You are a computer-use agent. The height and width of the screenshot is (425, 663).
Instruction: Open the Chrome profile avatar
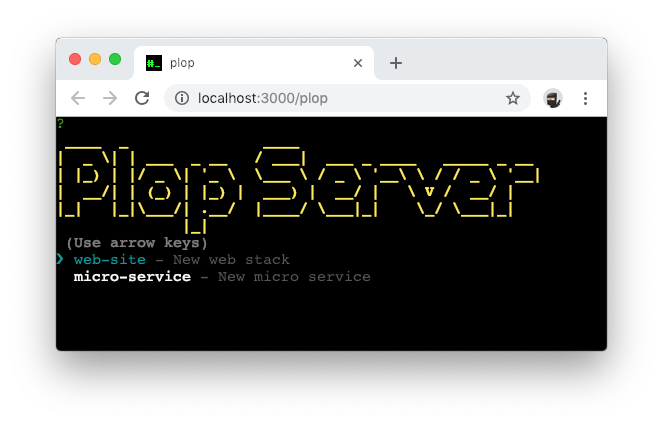click(552, 98)
